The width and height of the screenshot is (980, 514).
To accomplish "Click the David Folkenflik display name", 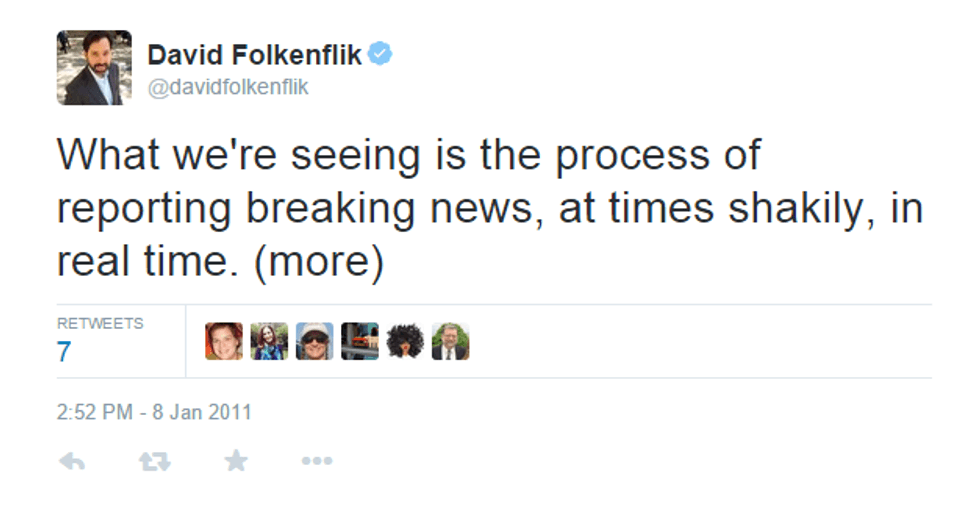I will [254, 55].
